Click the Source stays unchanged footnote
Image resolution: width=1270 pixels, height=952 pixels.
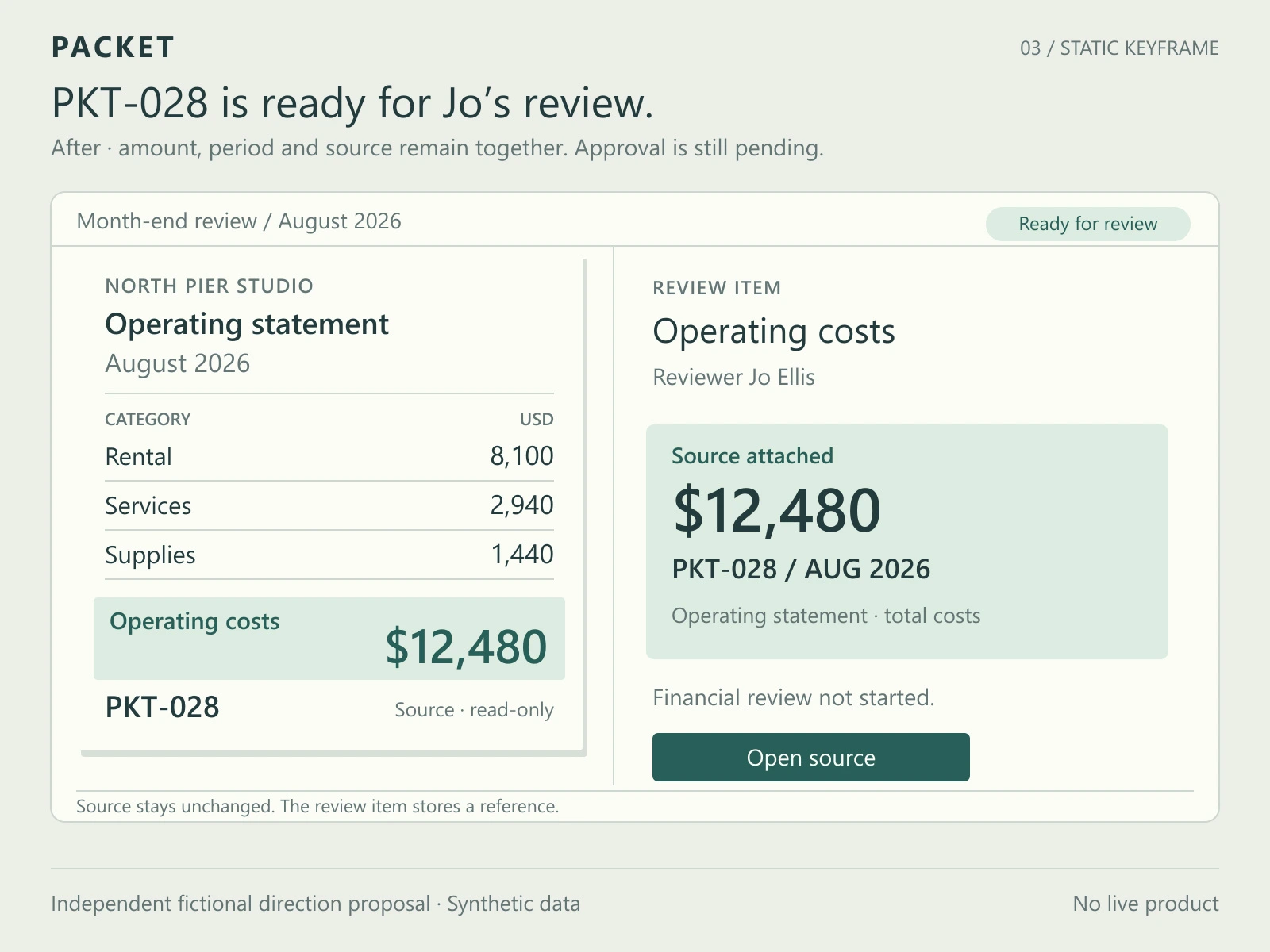click(x=317, y=806)
